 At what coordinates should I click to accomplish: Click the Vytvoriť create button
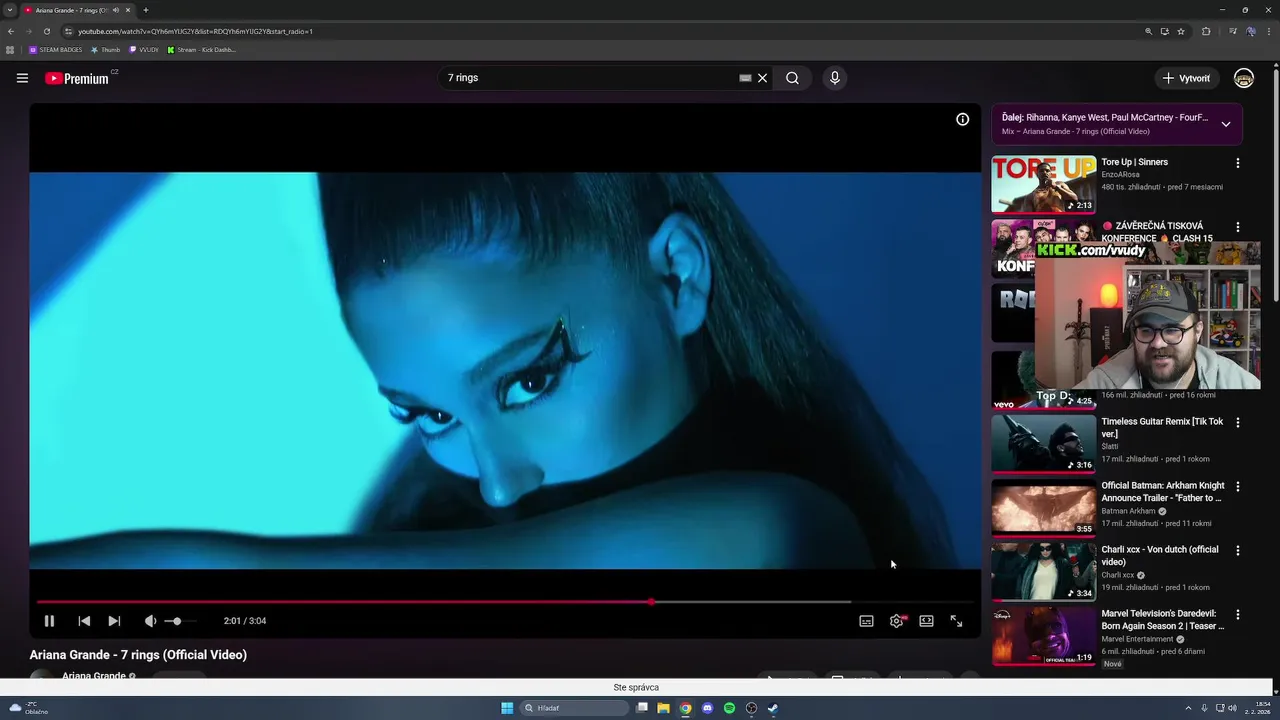pos(1187,78)
